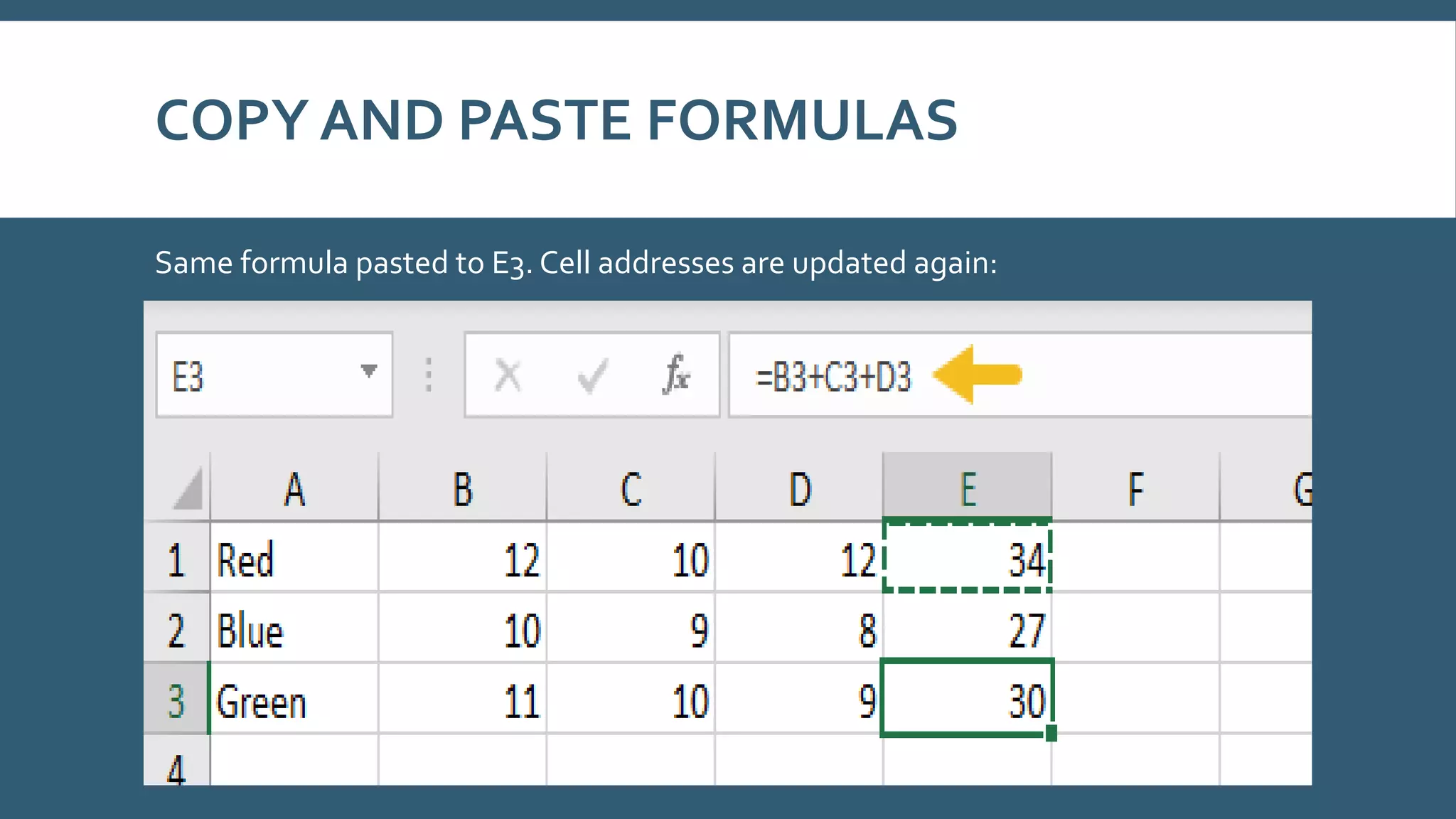This screenshot has width=1456, height=819.
Task: Click the Cancel X icon in formula bar
Action: point(508,375)
